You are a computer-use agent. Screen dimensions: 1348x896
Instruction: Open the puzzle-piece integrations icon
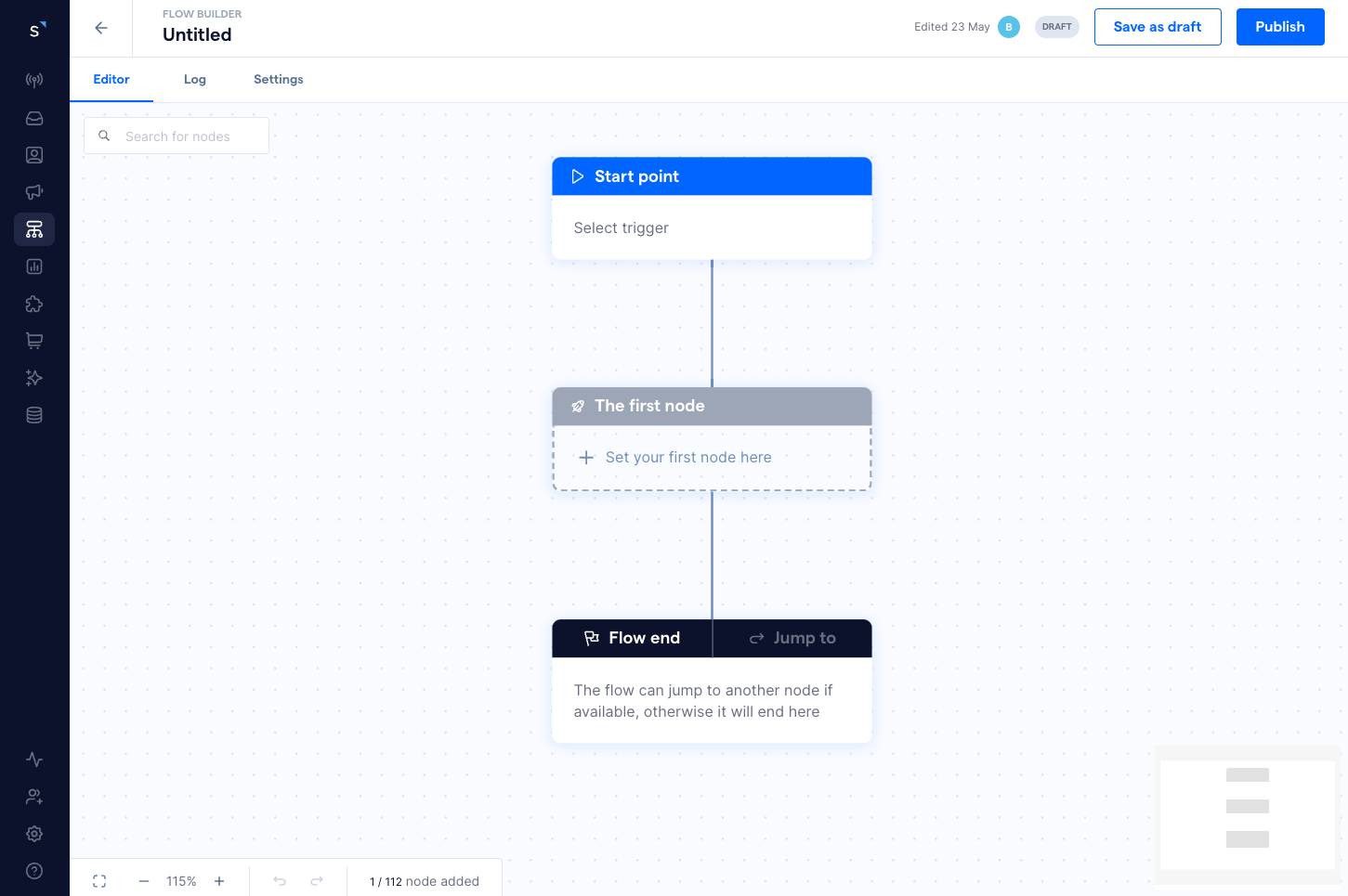34,304
